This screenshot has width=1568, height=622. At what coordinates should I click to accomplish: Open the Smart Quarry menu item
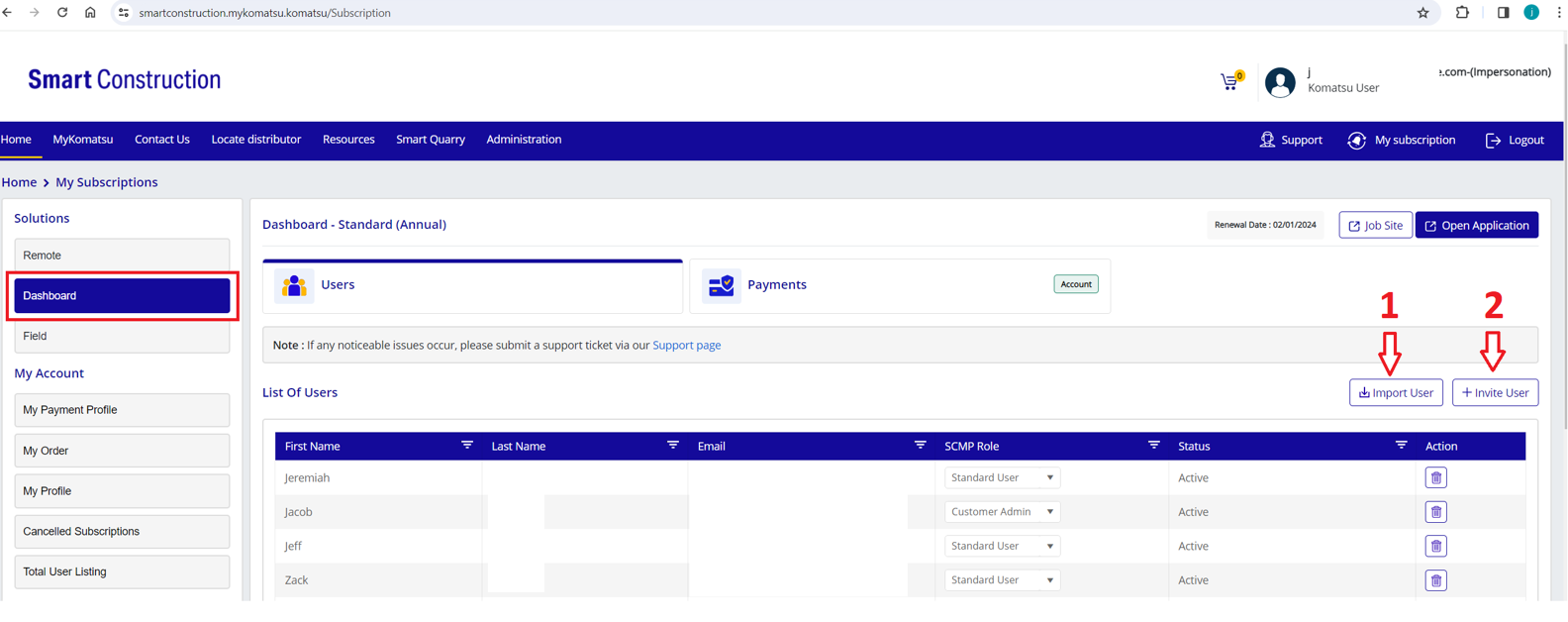(x=431, y=140)
